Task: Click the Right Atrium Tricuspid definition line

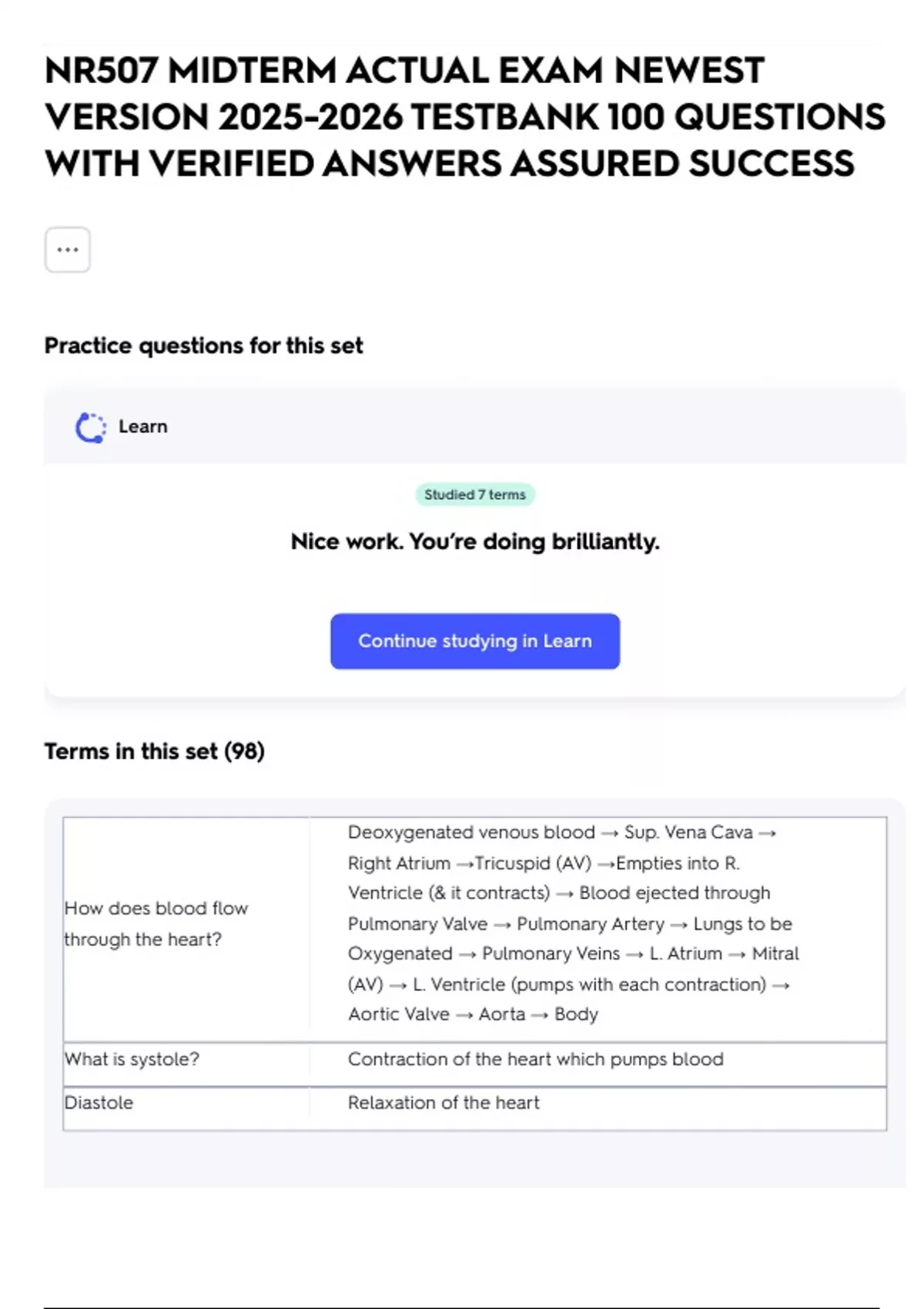Action: [x=543, y=863]
